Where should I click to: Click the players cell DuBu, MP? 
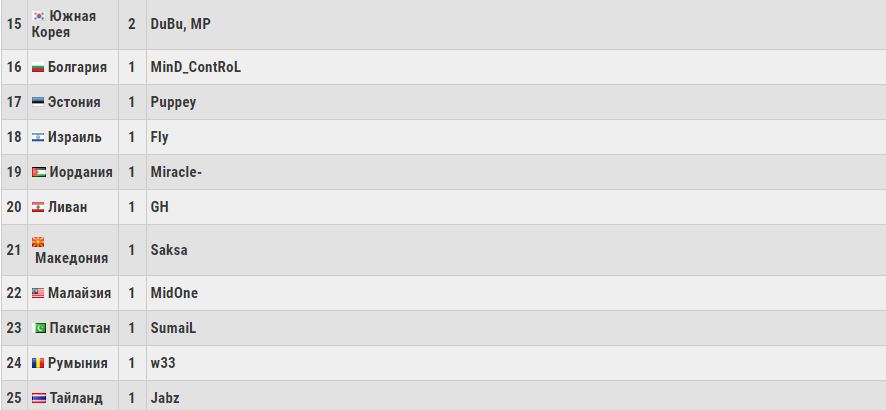click(180, 23)
